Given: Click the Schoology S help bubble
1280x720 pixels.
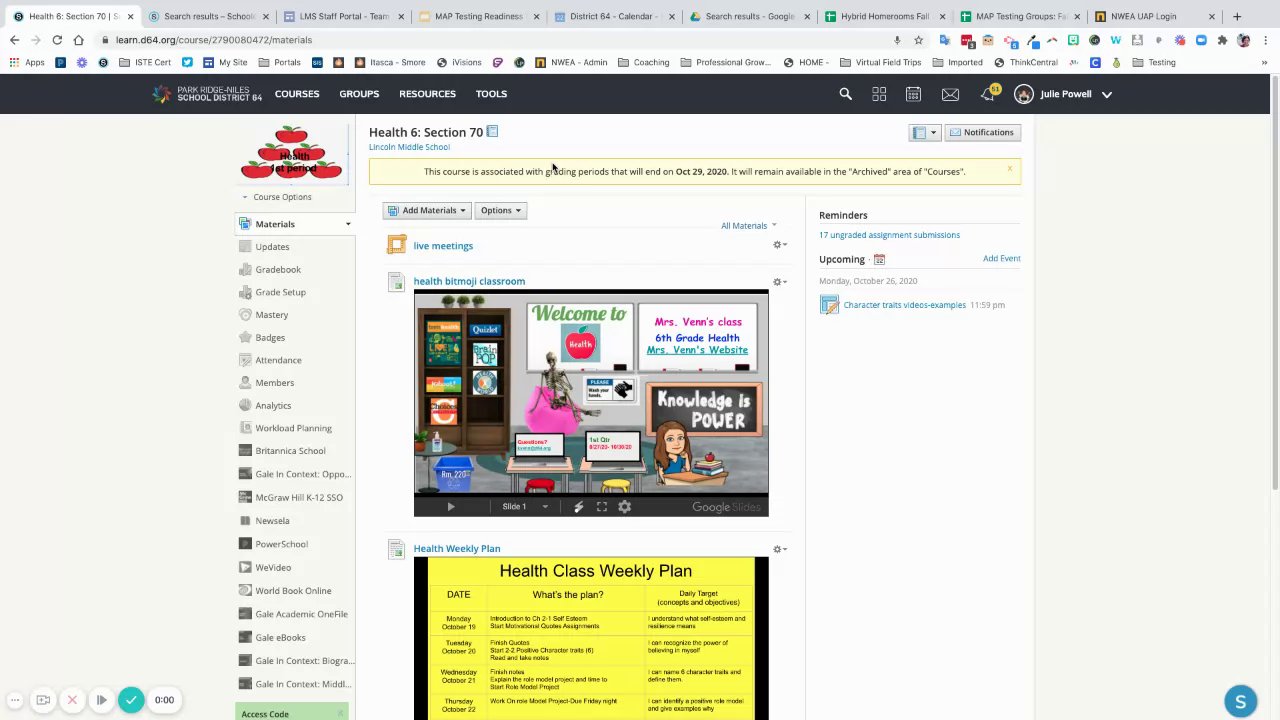Looking at the screenshot, I should [x=1240, y=702].
